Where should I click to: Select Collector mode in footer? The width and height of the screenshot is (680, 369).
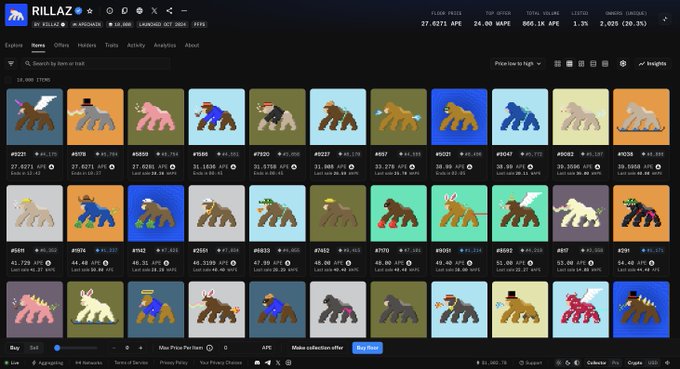(x=596, y=362)
